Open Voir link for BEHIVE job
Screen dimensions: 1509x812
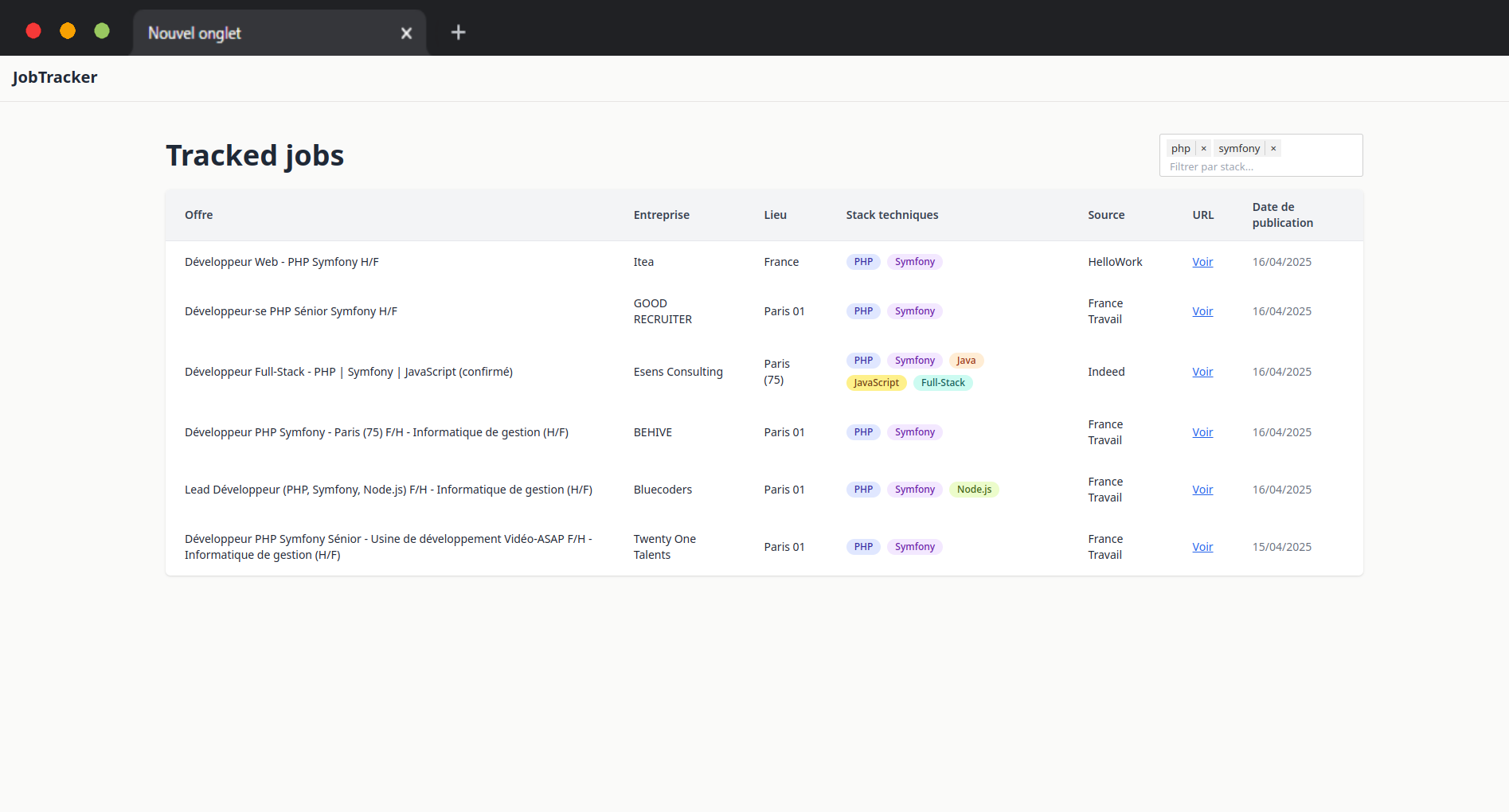[x=1202, y=432]
